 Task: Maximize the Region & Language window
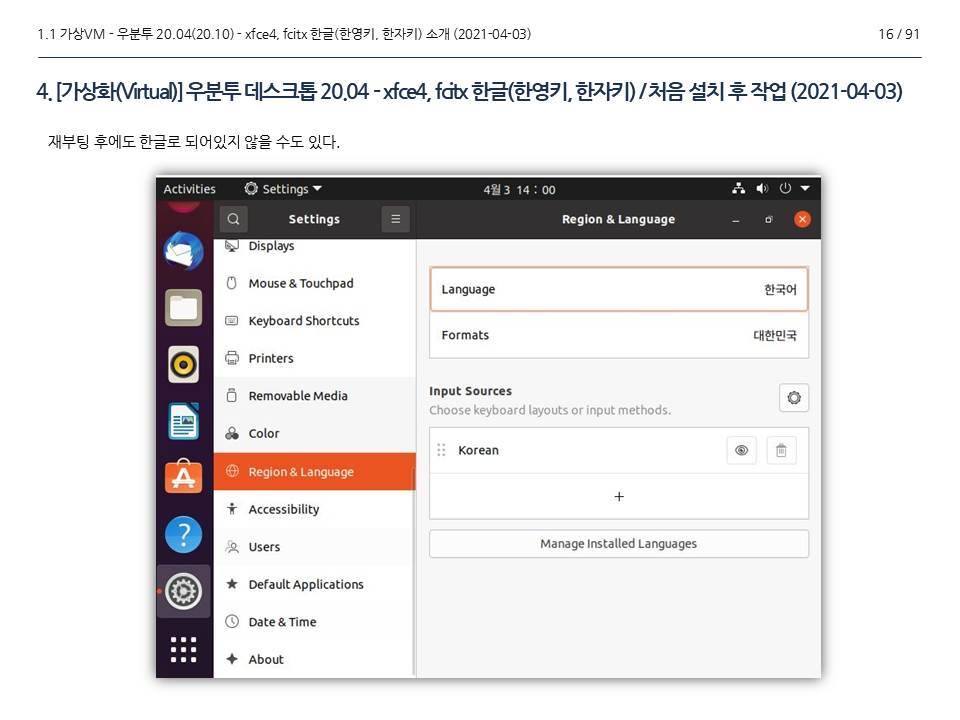coord(769,220)
